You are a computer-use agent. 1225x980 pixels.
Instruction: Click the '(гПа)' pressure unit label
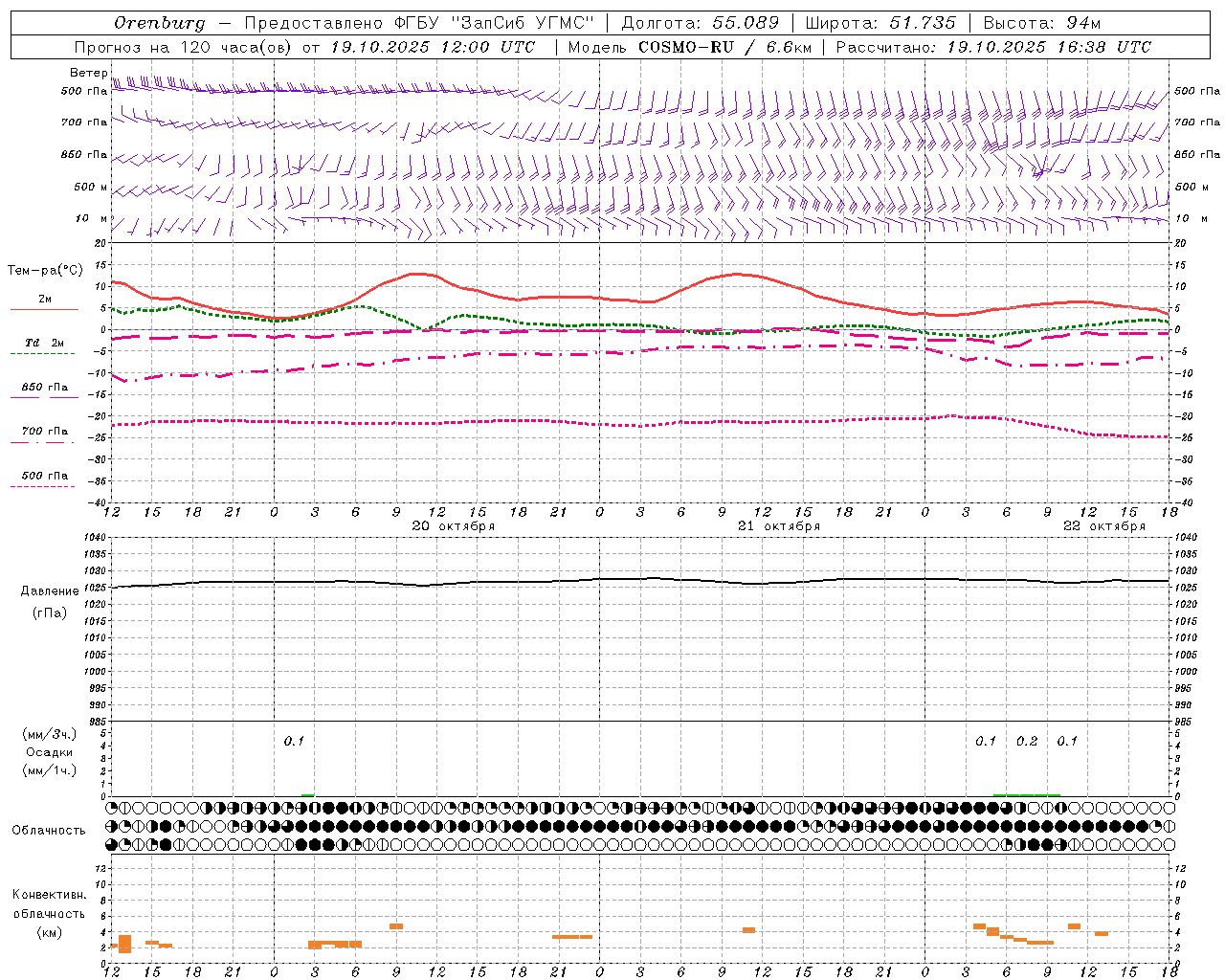pyautogui.click(x=50, y=613)
